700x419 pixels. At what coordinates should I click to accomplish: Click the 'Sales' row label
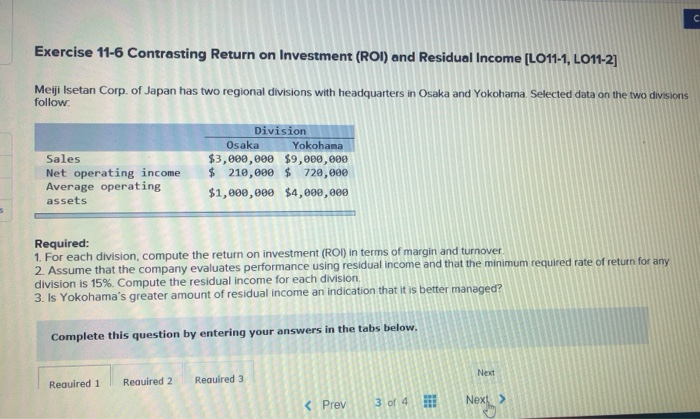coord(63,159)
